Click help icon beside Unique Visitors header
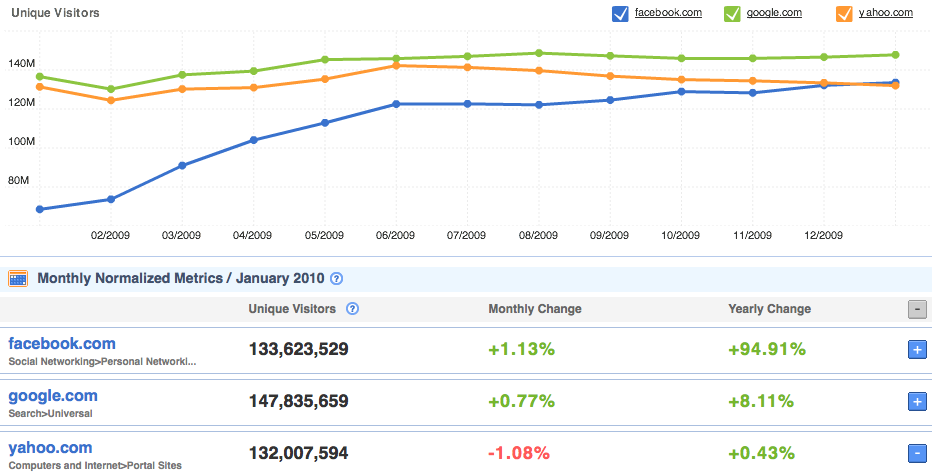 click(x=352, y=309)
